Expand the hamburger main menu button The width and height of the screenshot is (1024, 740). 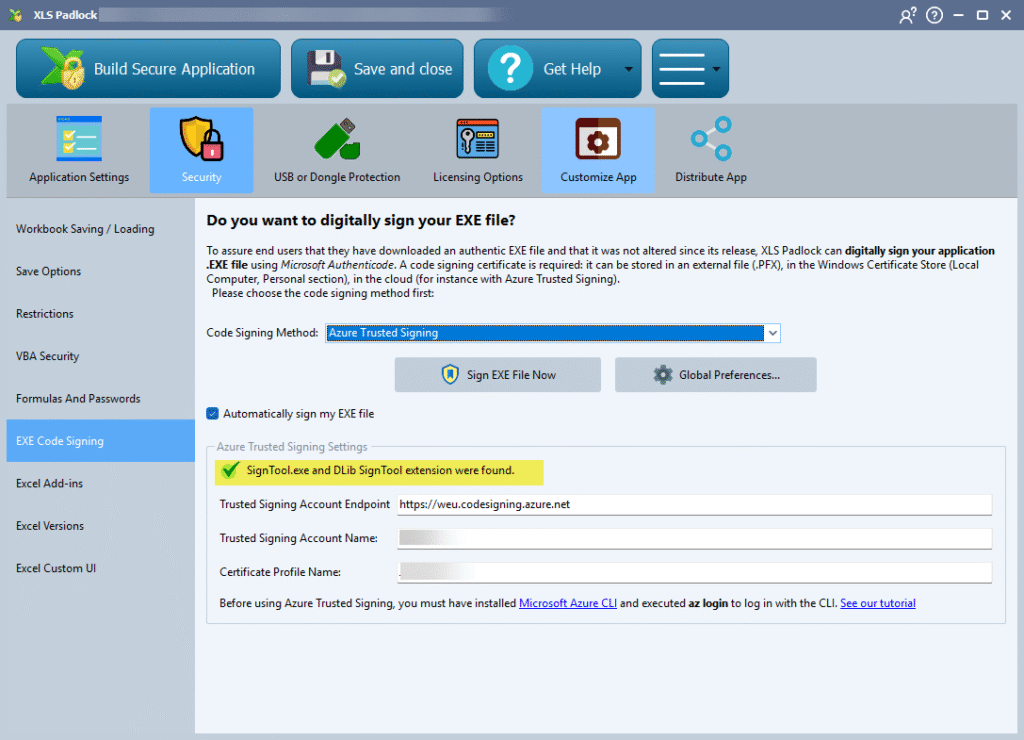[x=690, y=69]
